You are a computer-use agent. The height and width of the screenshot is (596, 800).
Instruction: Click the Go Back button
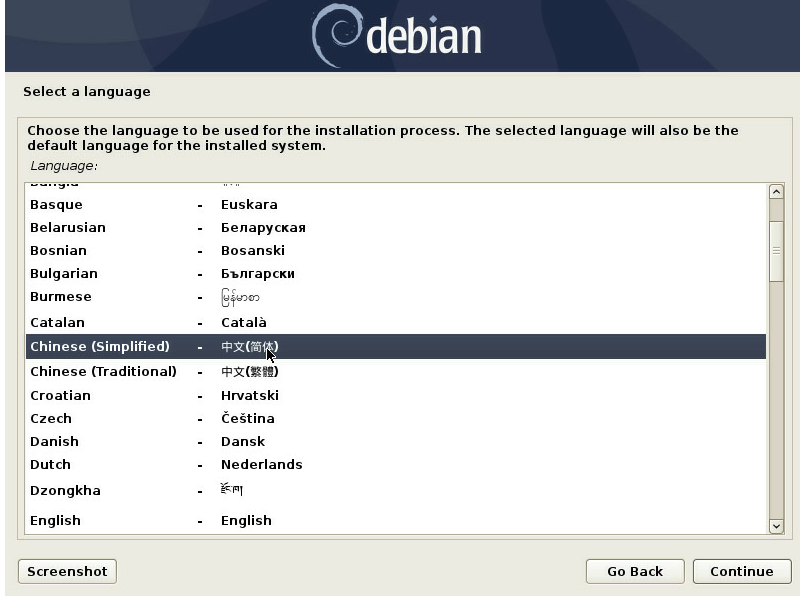(635, 571)
